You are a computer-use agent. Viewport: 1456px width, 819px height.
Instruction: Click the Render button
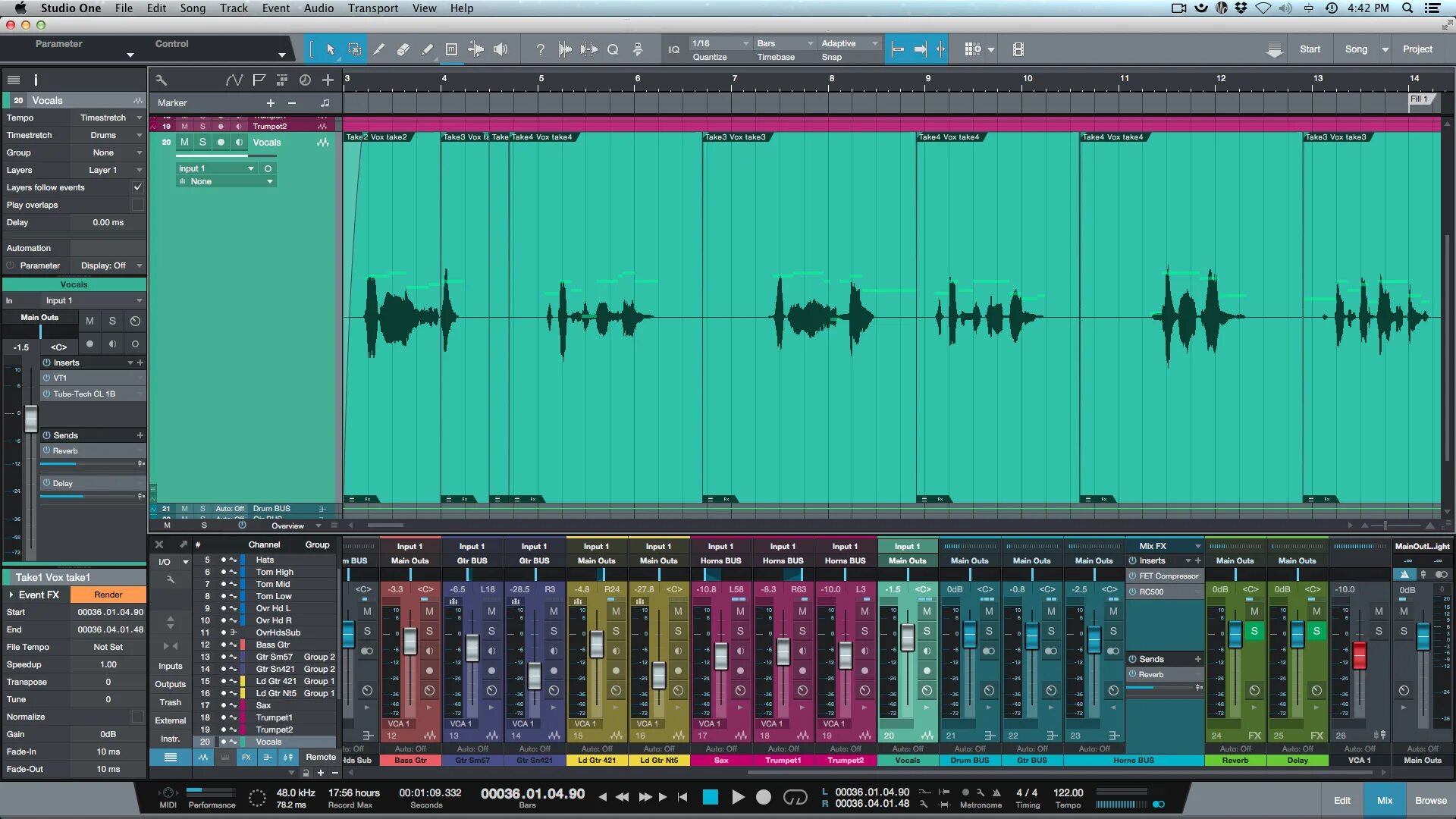click(x=108, y=595)
